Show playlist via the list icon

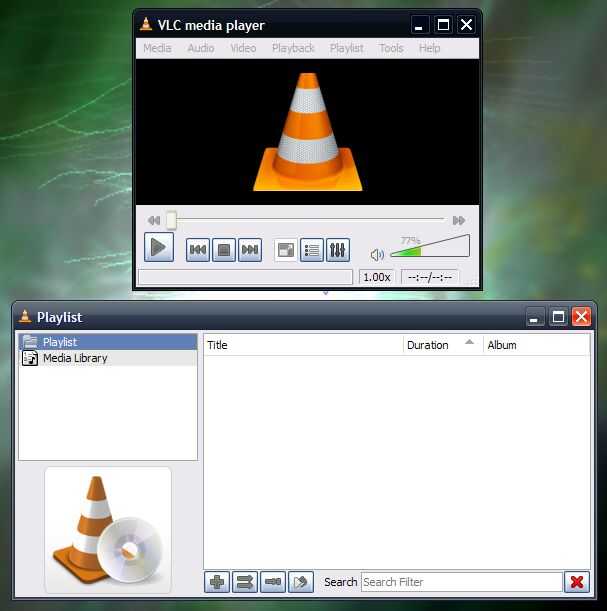tap(312, 250)
